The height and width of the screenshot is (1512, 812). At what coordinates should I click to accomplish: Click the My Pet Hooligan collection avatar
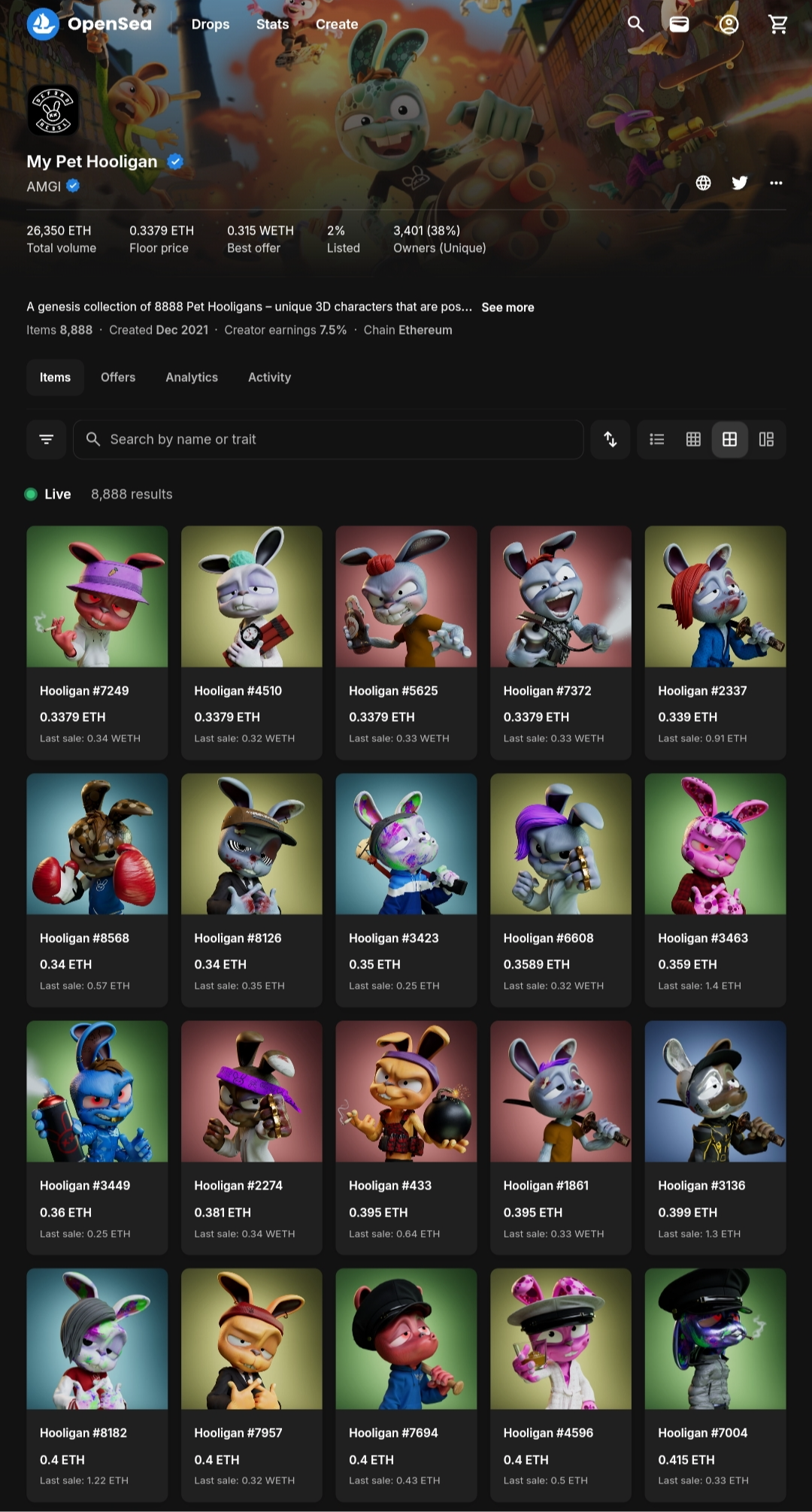(53, 110)
